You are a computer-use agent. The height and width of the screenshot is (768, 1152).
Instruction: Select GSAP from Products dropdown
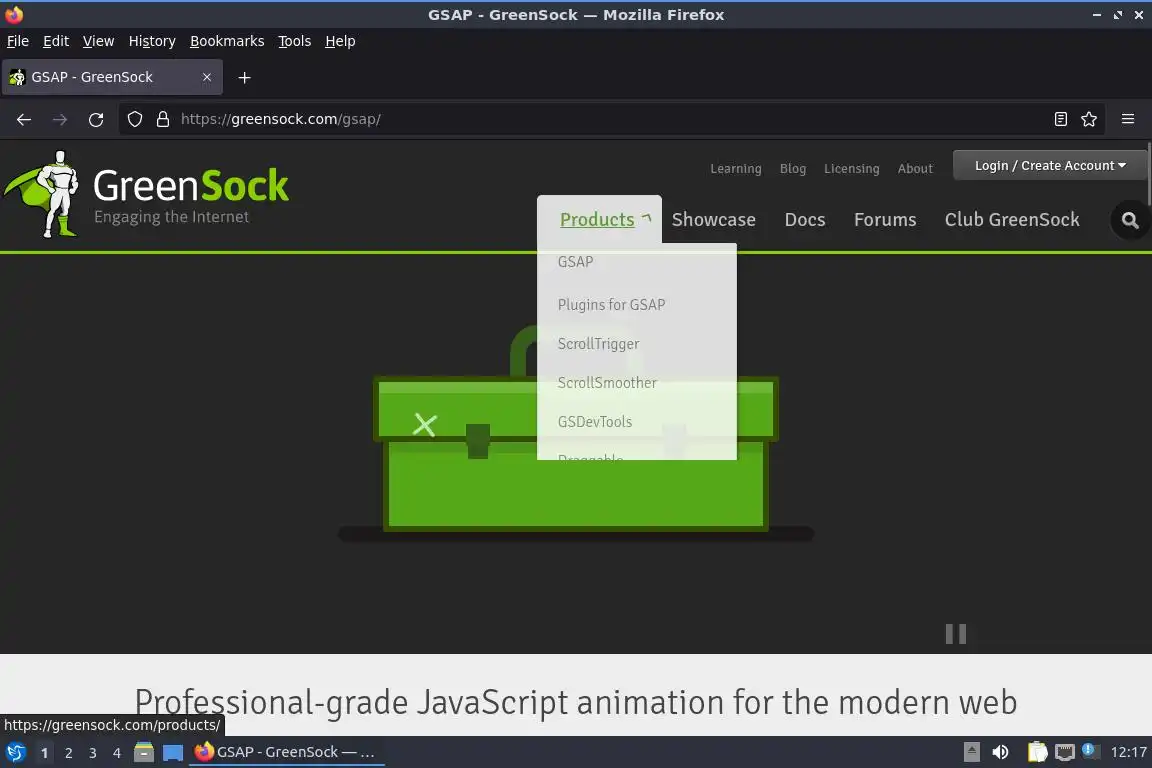coord(575,262)
